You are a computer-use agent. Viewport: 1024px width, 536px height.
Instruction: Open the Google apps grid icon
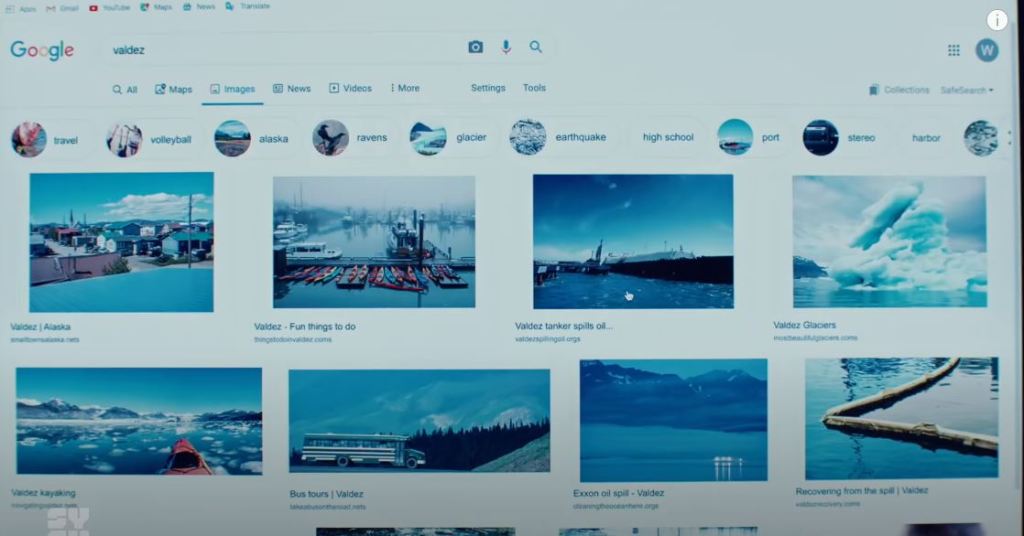point(953,50)
